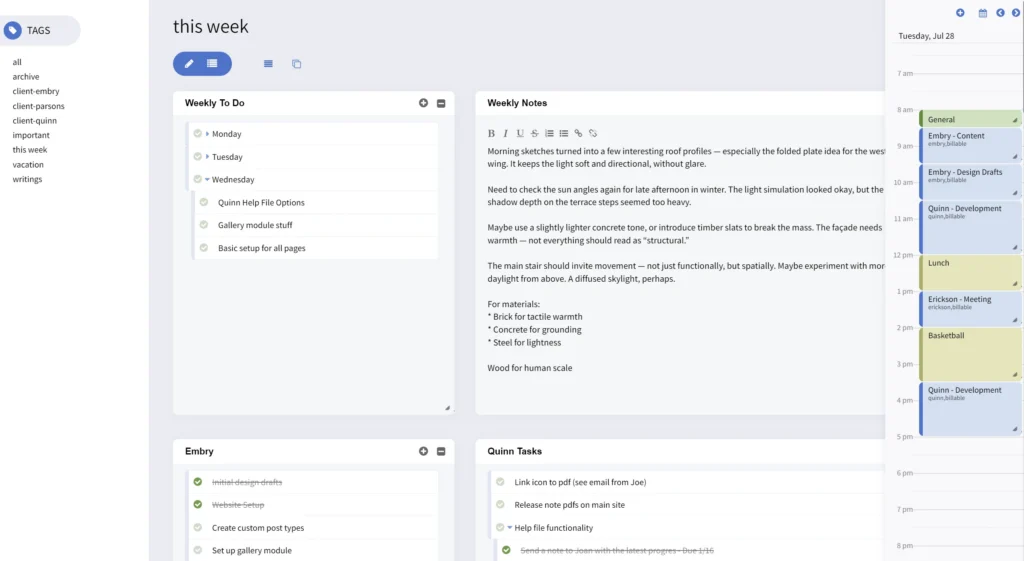Uncheck the Website Setup task

tap(198, 504)
